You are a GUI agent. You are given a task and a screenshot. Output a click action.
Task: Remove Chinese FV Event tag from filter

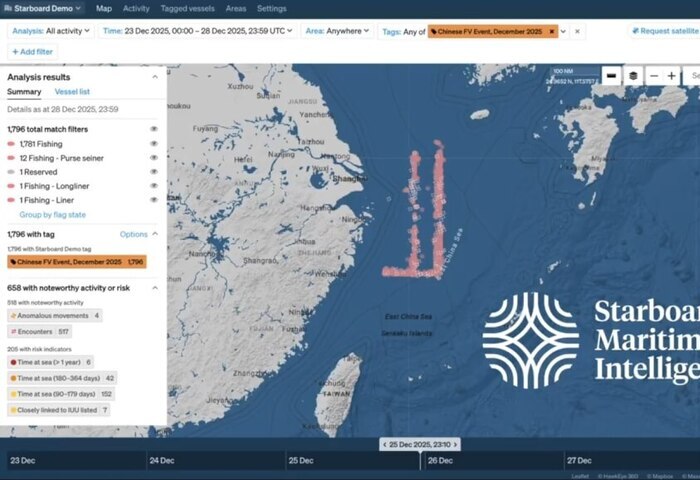click(x=551, y=32)
